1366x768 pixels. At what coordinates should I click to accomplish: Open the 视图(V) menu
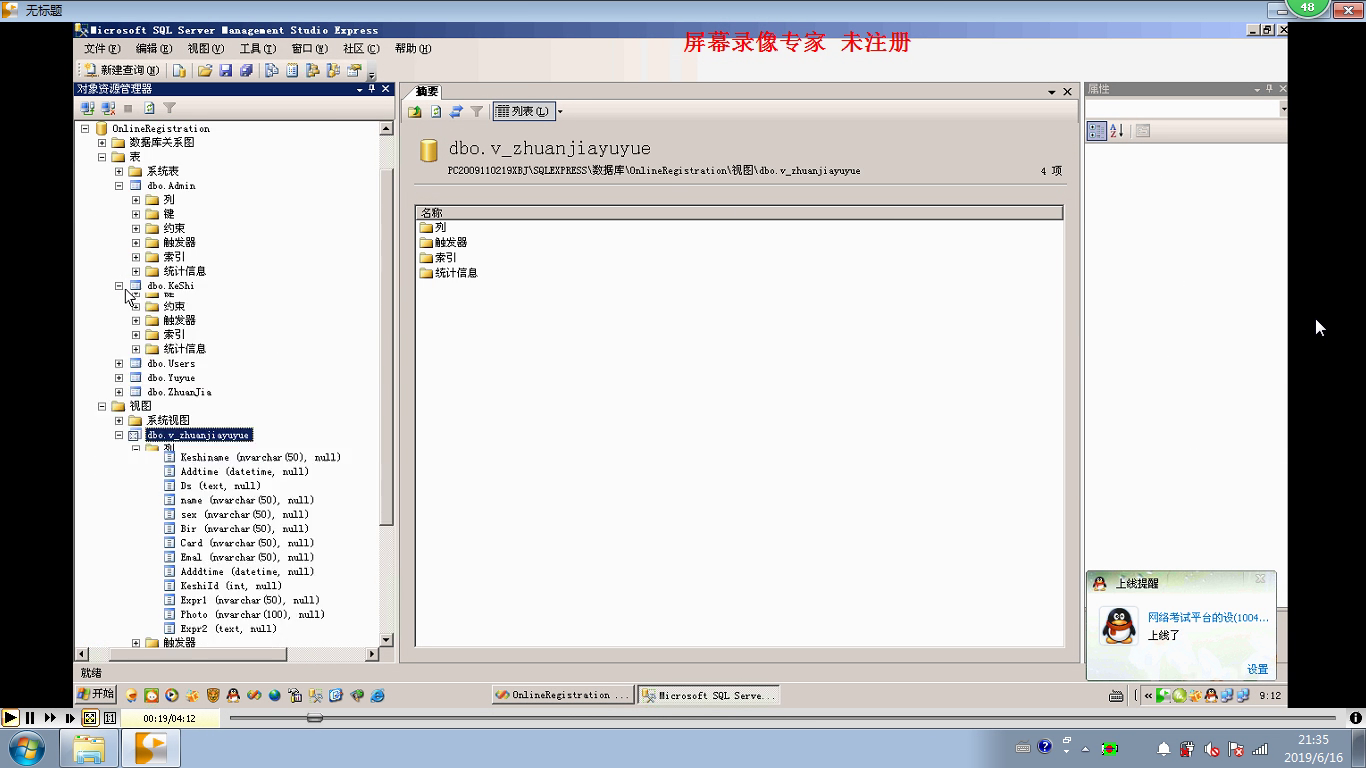pyautogui.click(x=206, y=48)
